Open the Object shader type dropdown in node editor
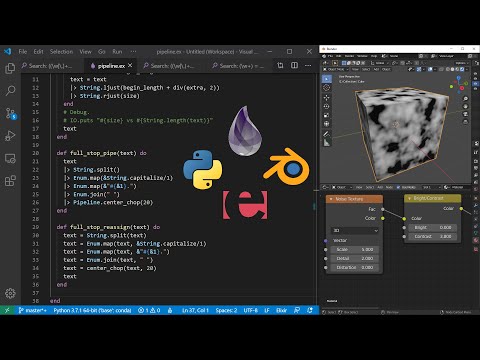480x360 pixels. pyautogui.click(x=341, y=187)
